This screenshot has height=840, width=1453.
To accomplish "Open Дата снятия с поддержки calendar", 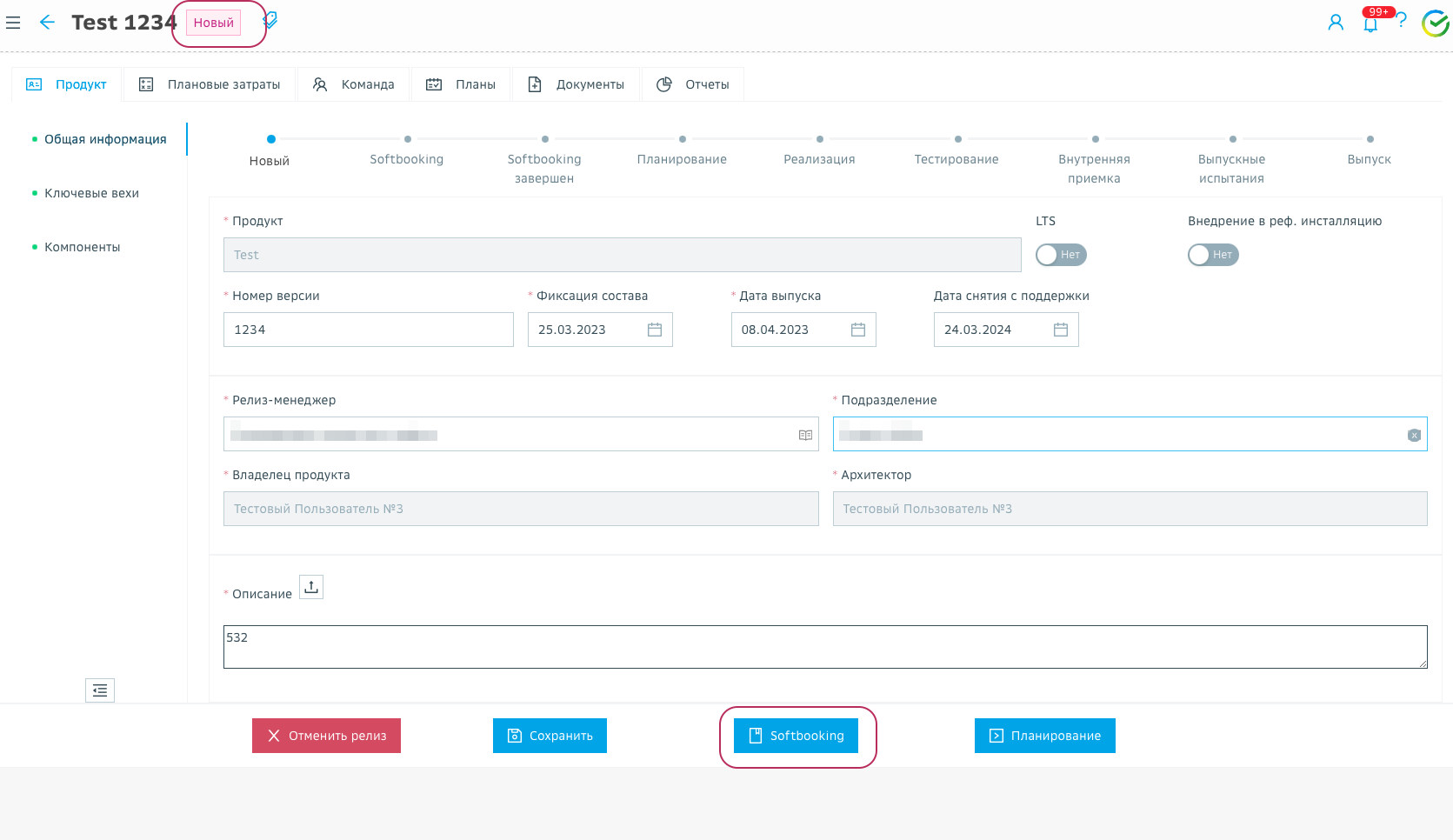I will 1061,330.
